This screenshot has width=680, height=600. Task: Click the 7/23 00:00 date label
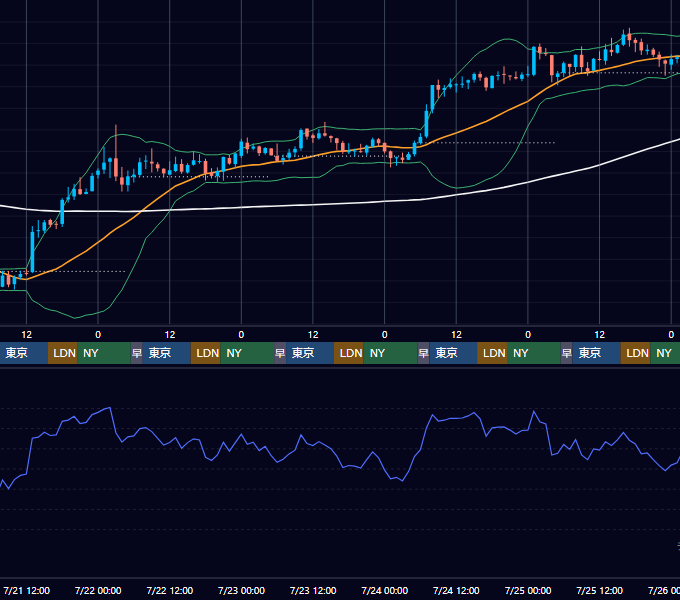click(241, 590)
